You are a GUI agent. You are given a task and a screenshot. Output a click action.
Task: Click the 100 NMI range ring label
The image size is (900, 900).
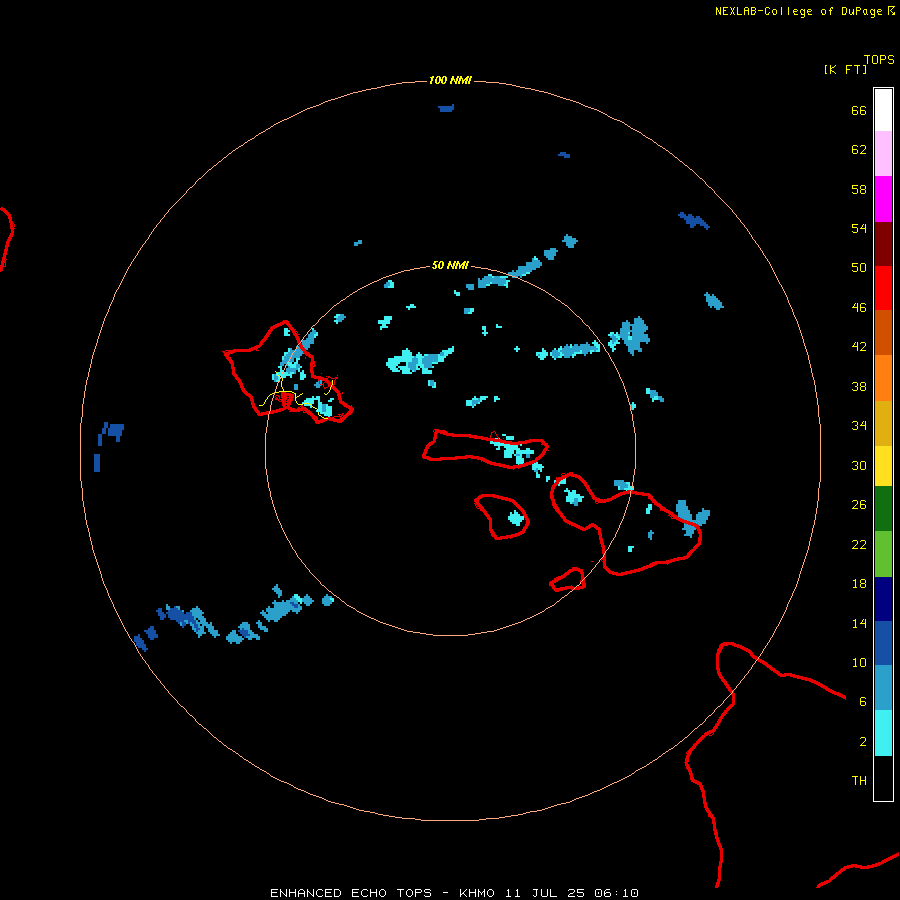tap(449, 80)
